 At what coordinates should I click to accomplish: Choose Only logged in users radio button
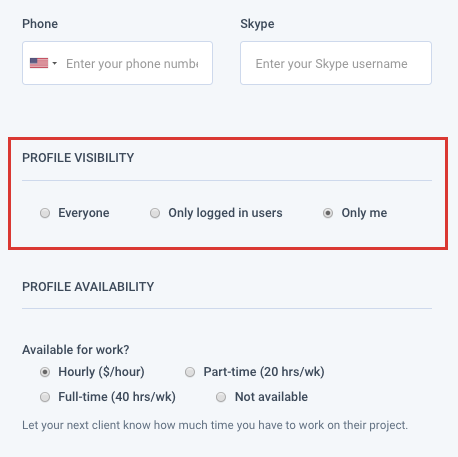[x=155, y=213]
